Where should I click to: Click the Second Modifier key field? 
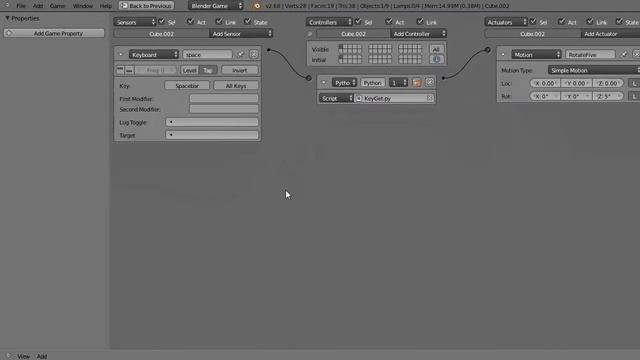click(224, 109)
